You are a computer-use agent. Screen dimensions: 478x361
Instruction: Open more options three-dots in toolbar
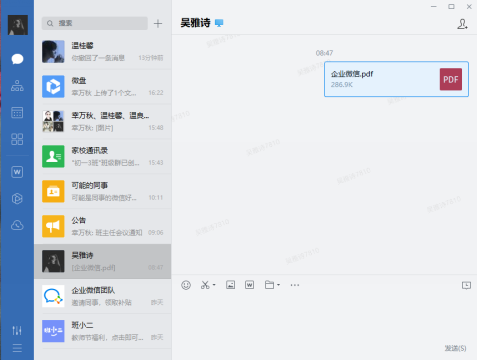click(295, 285)
